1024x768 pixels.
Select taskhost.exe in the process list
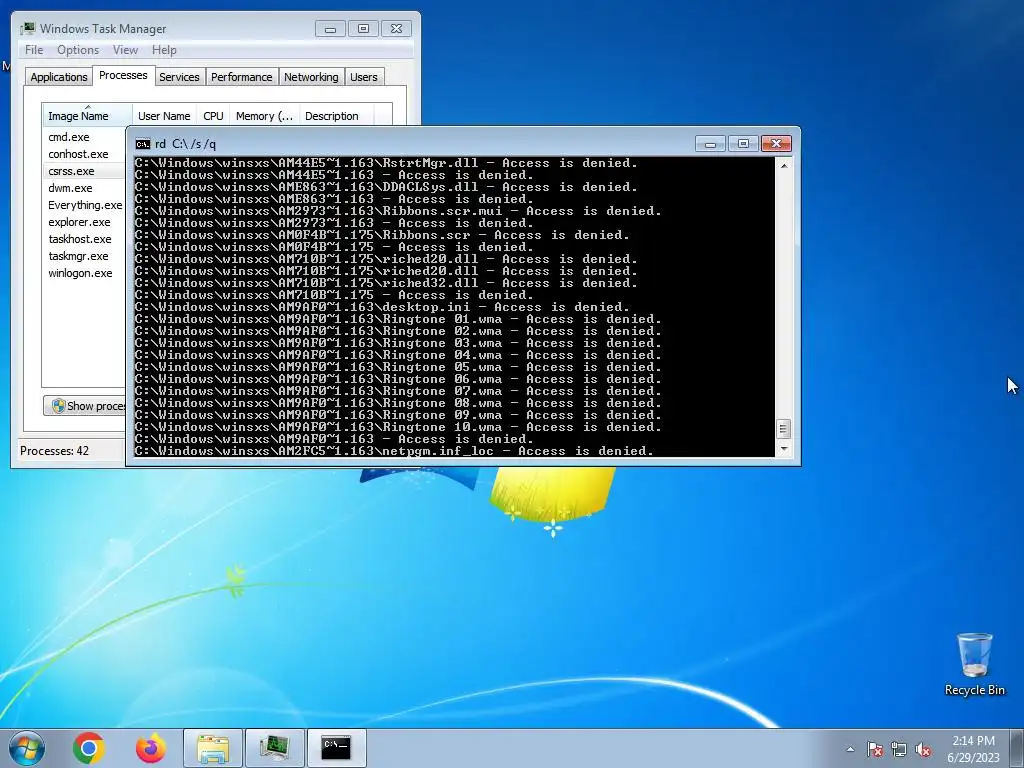click(x=80, y=239)
